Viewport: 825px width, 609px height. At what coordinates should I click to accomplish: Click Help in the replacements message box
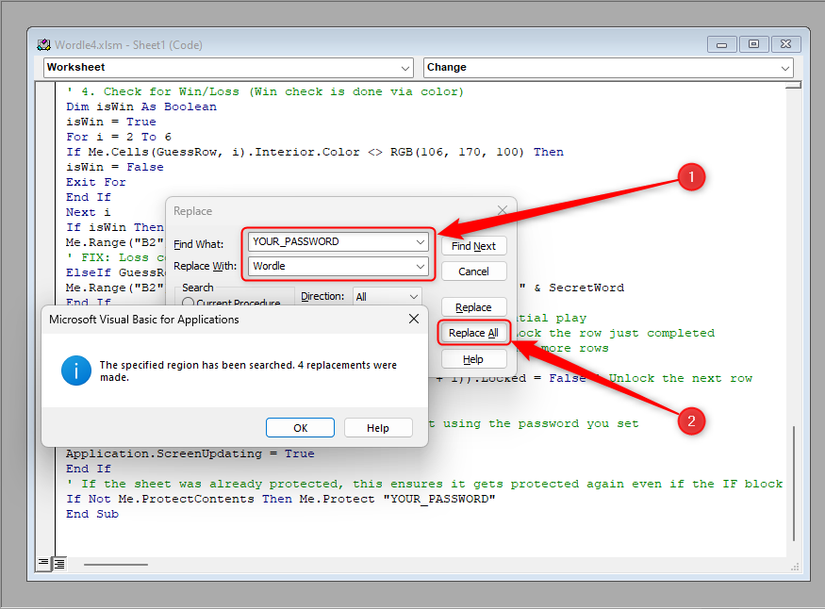(378, 427)
